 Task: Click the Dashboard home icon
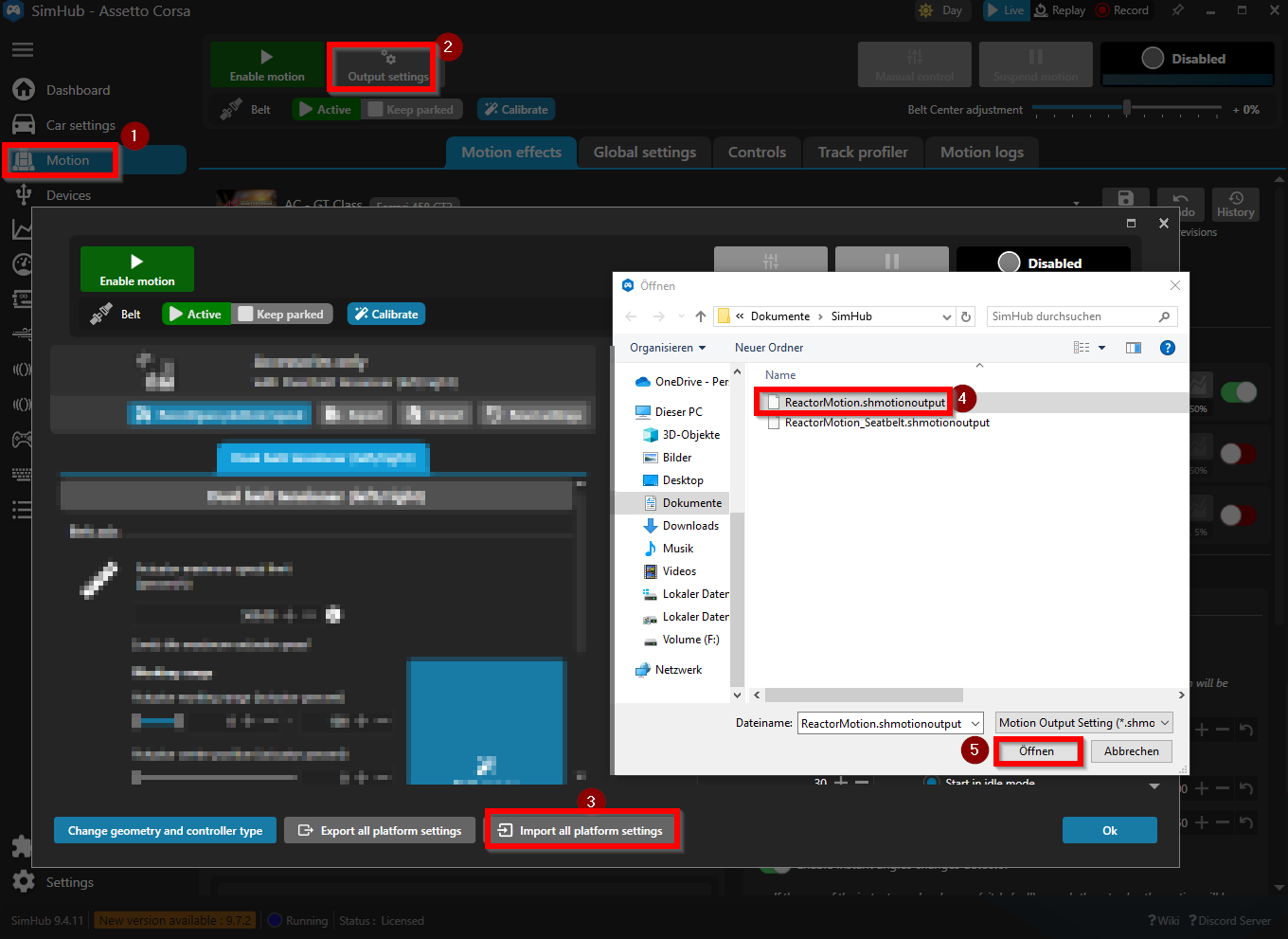pyautogui.click(x=23, y=89)
